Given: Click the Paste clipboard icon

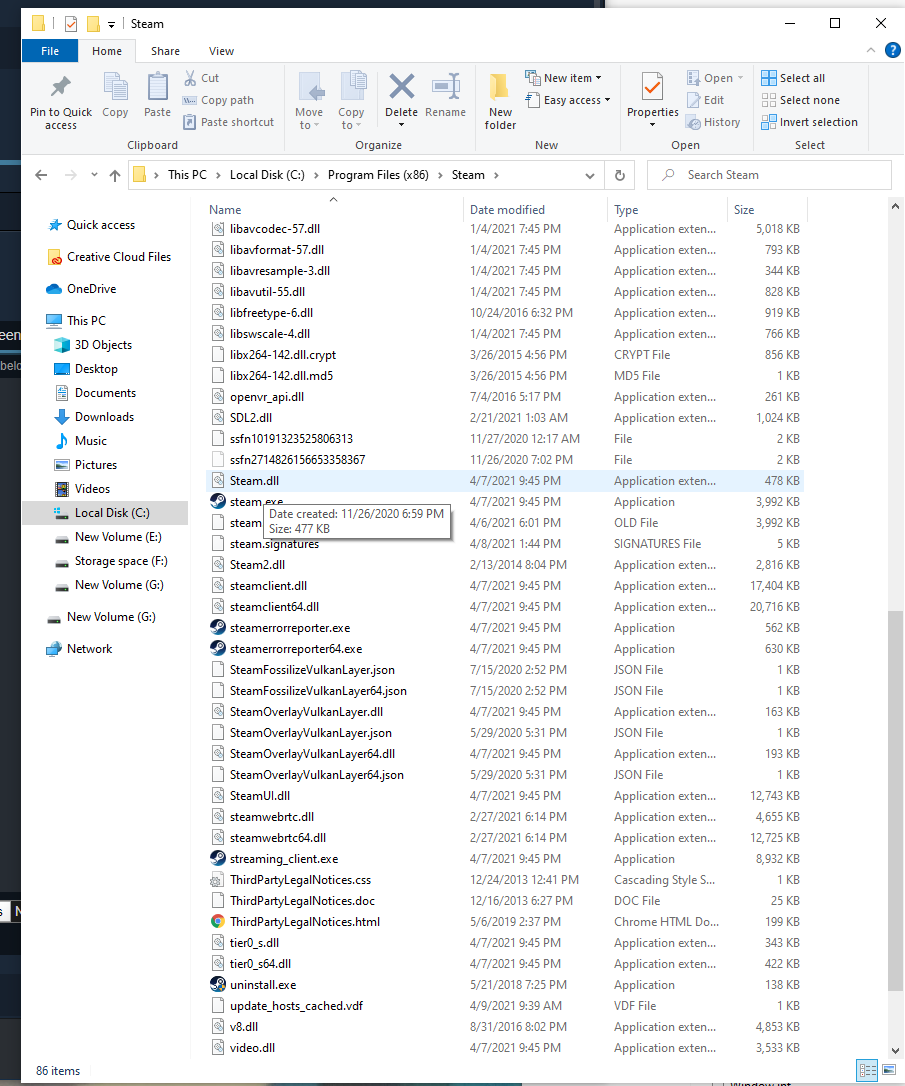Looking at the screenshot, I should coord(157,87).
